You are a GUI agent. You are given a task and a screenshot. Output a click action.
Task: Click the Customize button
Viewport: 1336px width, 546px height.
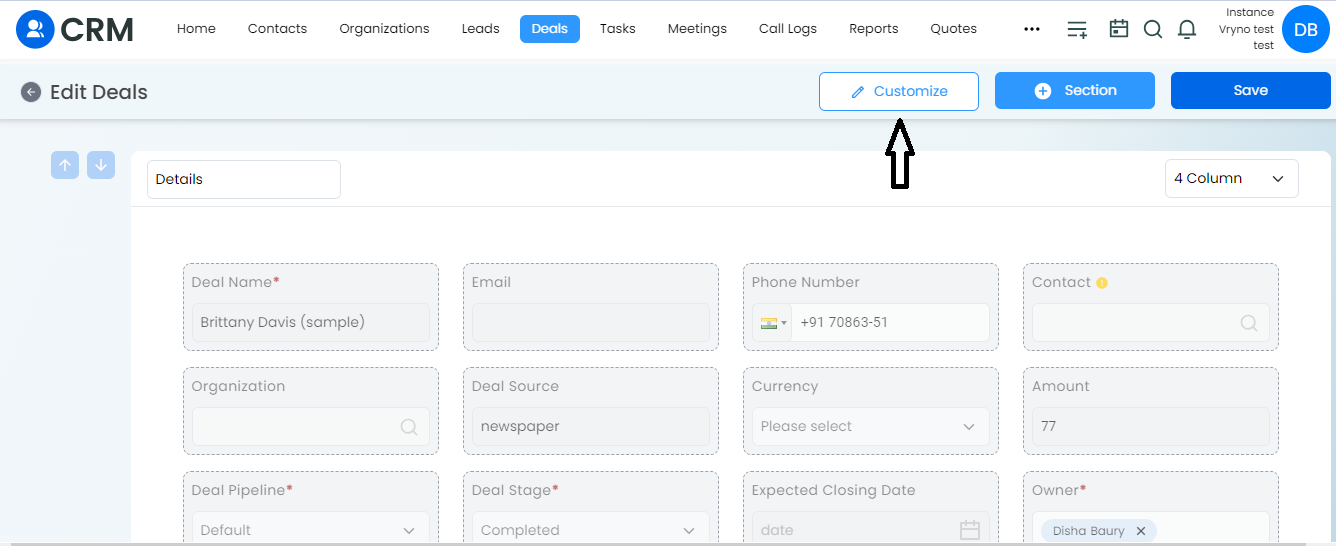(x=899, y=91)
